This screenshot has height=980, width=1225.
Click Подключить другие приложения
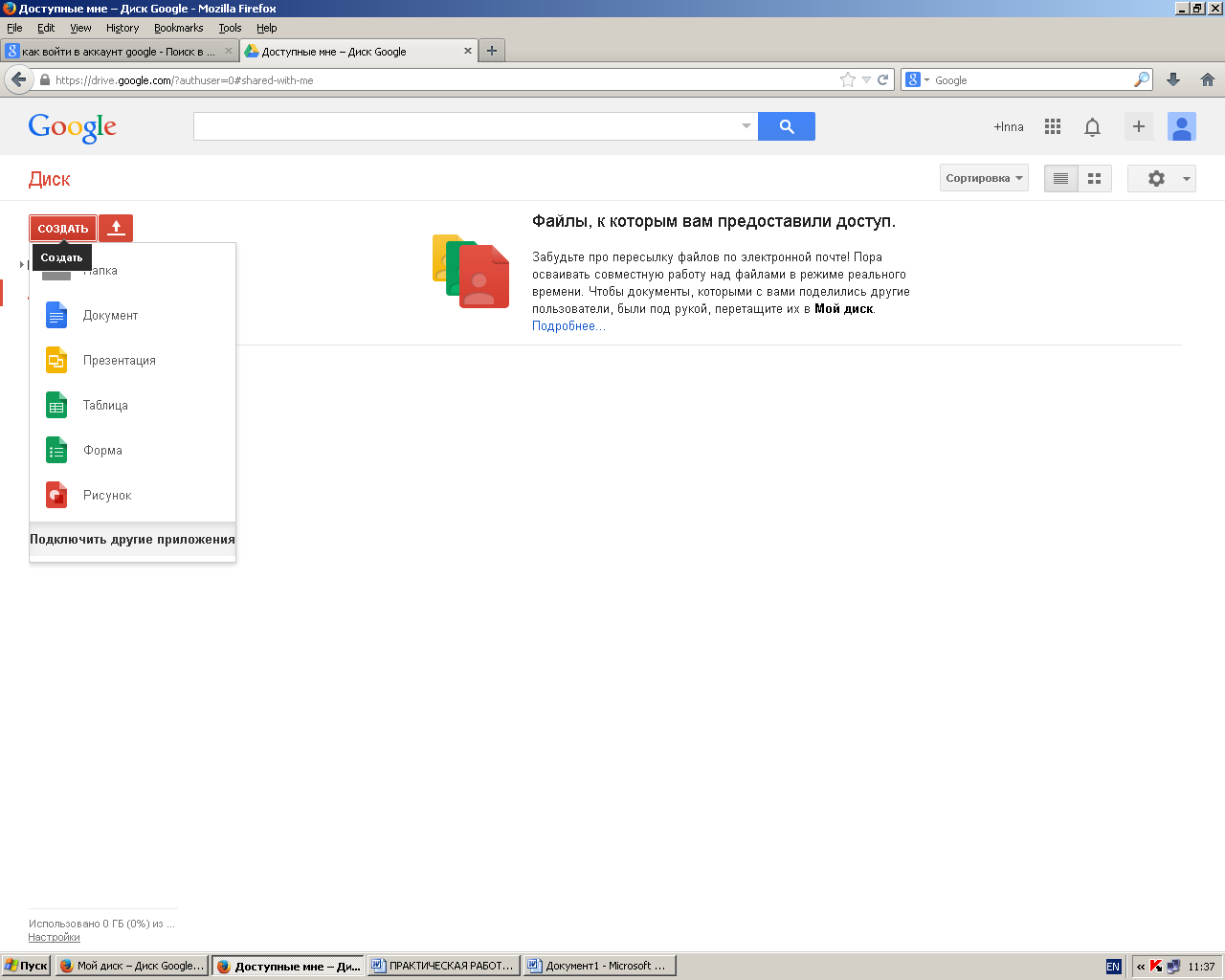click(132, 540)
